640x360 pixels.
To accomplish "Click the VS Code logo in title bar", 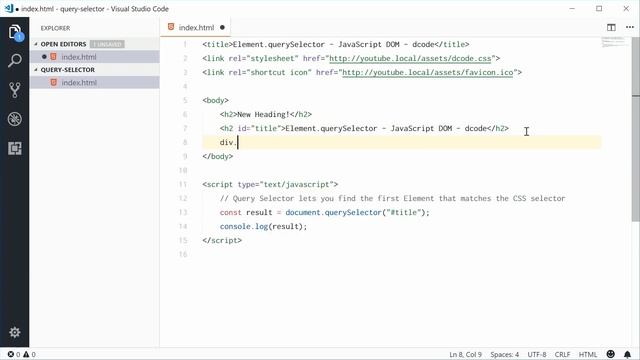I will (x=9, y=9).
